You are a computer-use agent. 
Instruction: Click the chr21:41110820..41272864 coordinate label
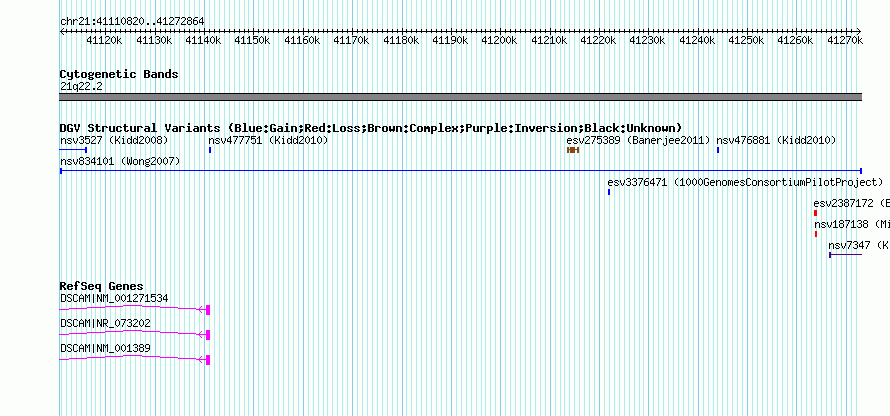pos(132,22)
